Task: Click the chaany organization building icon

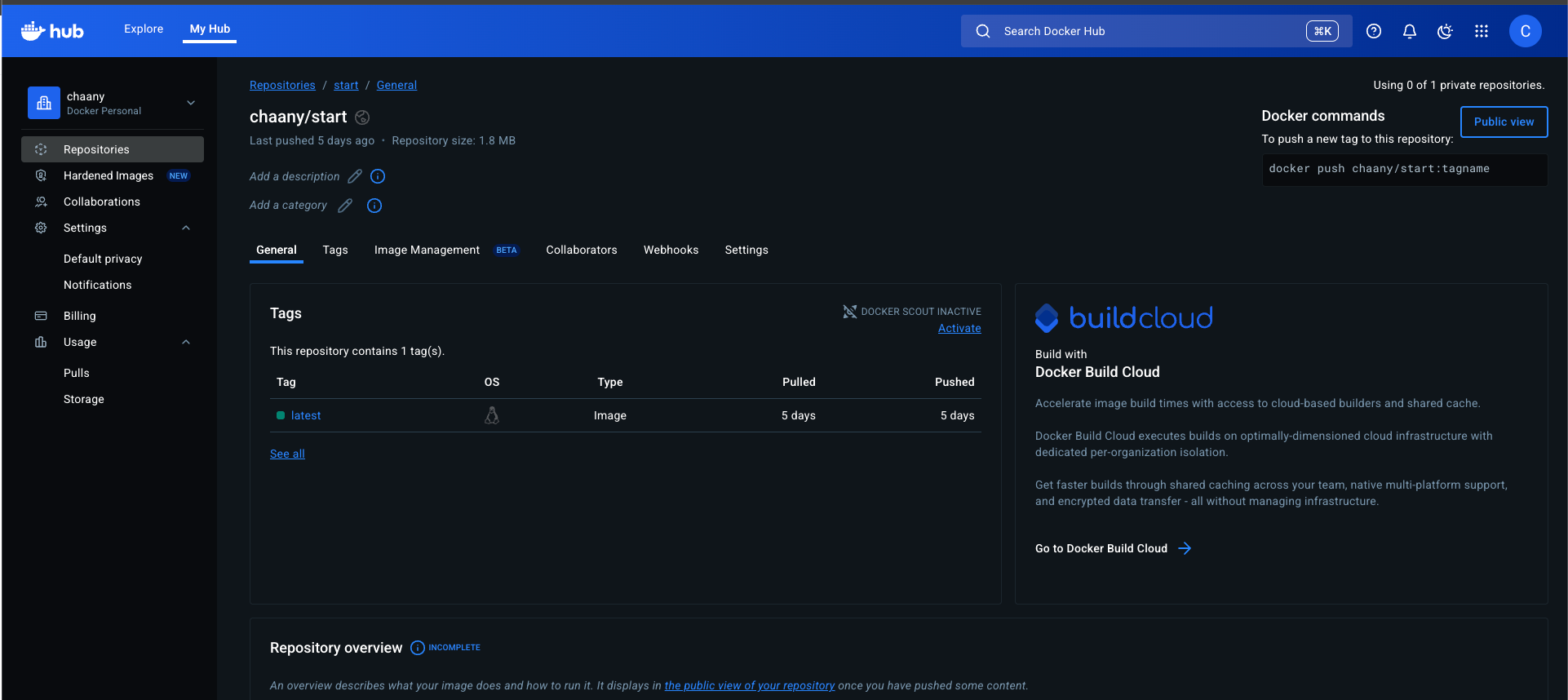Action: point(44,103)
